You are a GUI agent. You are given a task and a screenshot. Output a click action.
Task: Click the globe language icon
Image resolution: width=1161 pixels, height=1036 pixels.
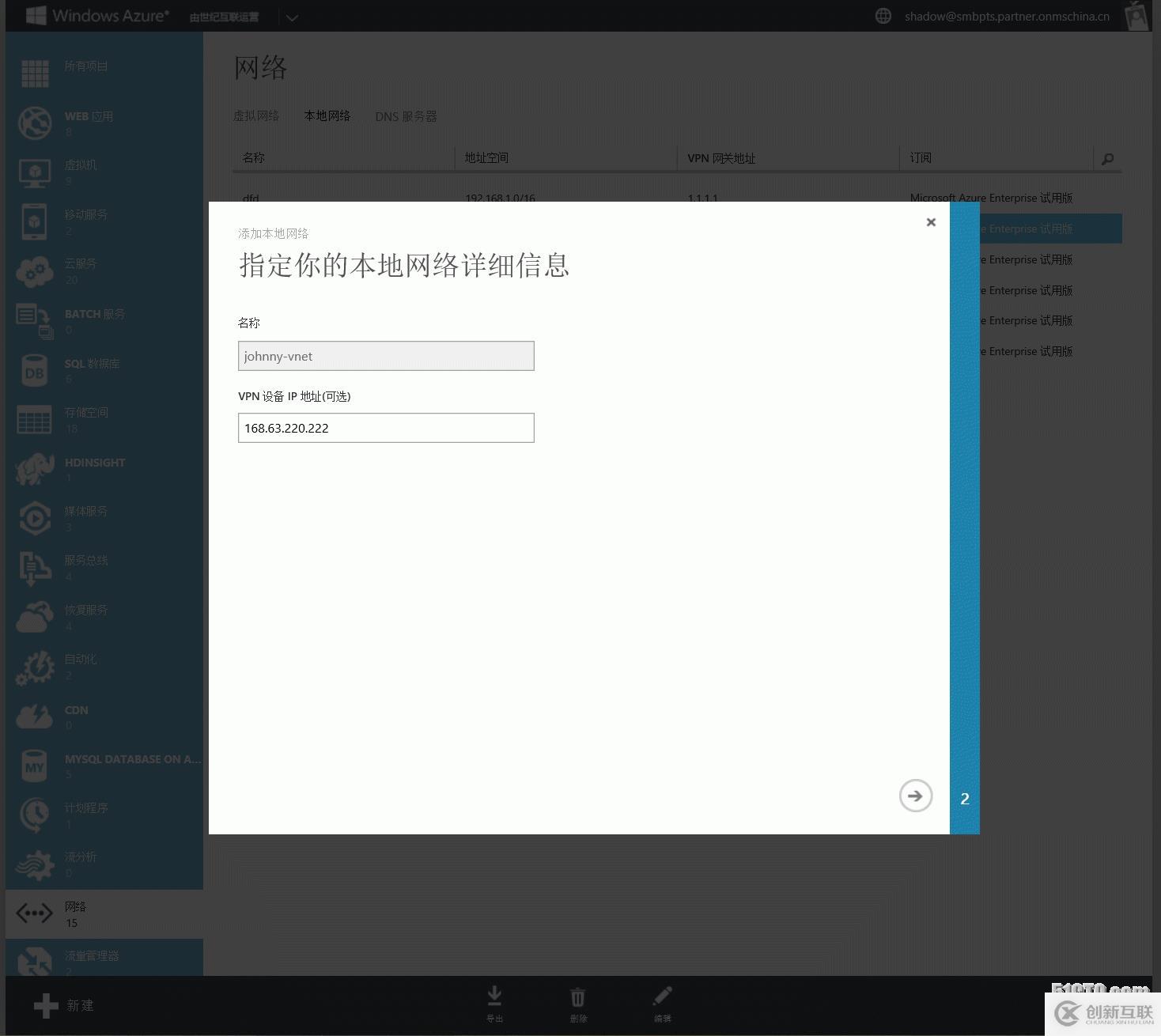(883, 17)
